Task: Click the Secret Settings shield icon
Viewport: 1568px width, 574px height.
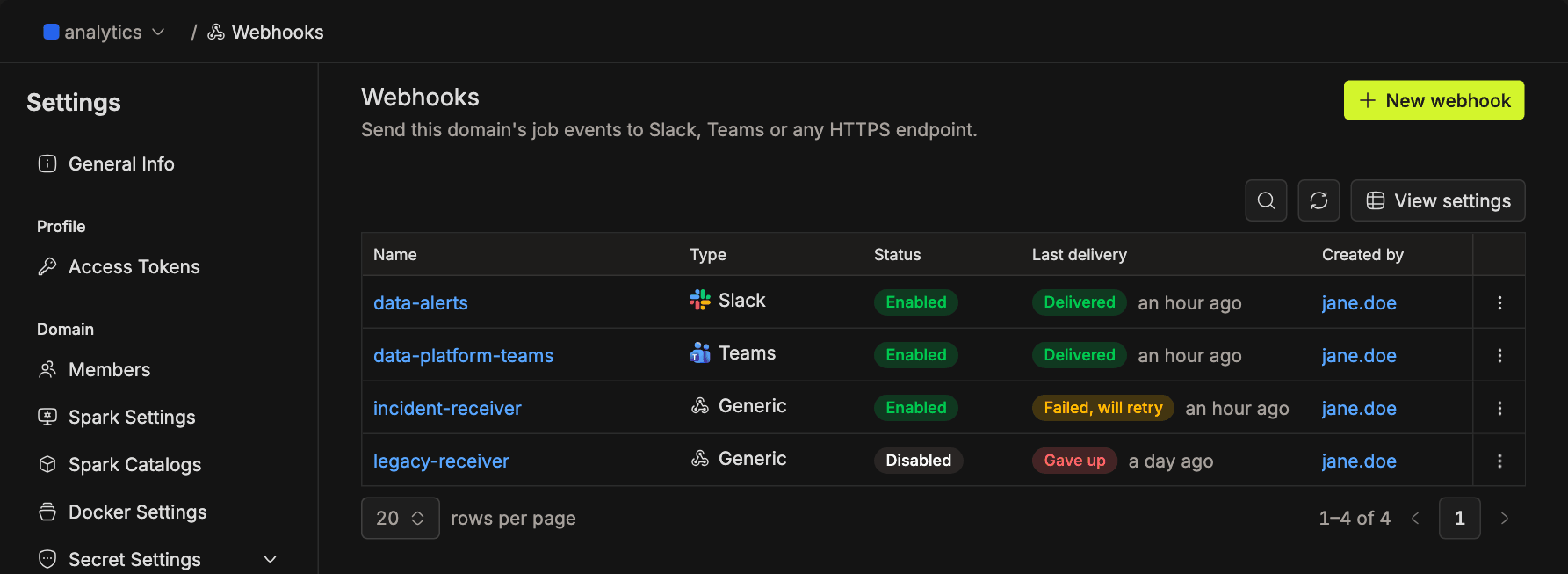Action: [47, 559]
